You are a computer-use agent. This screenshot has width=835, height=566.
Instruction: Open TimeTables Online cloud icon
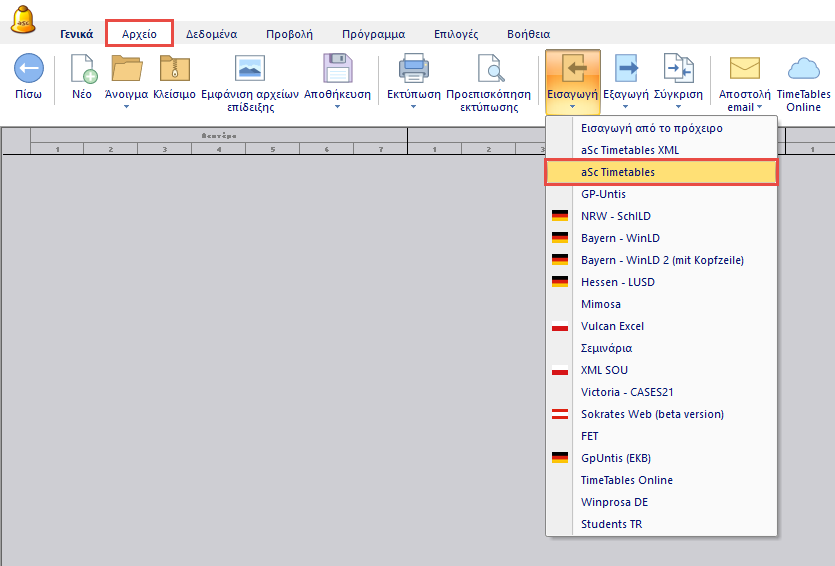803,69
